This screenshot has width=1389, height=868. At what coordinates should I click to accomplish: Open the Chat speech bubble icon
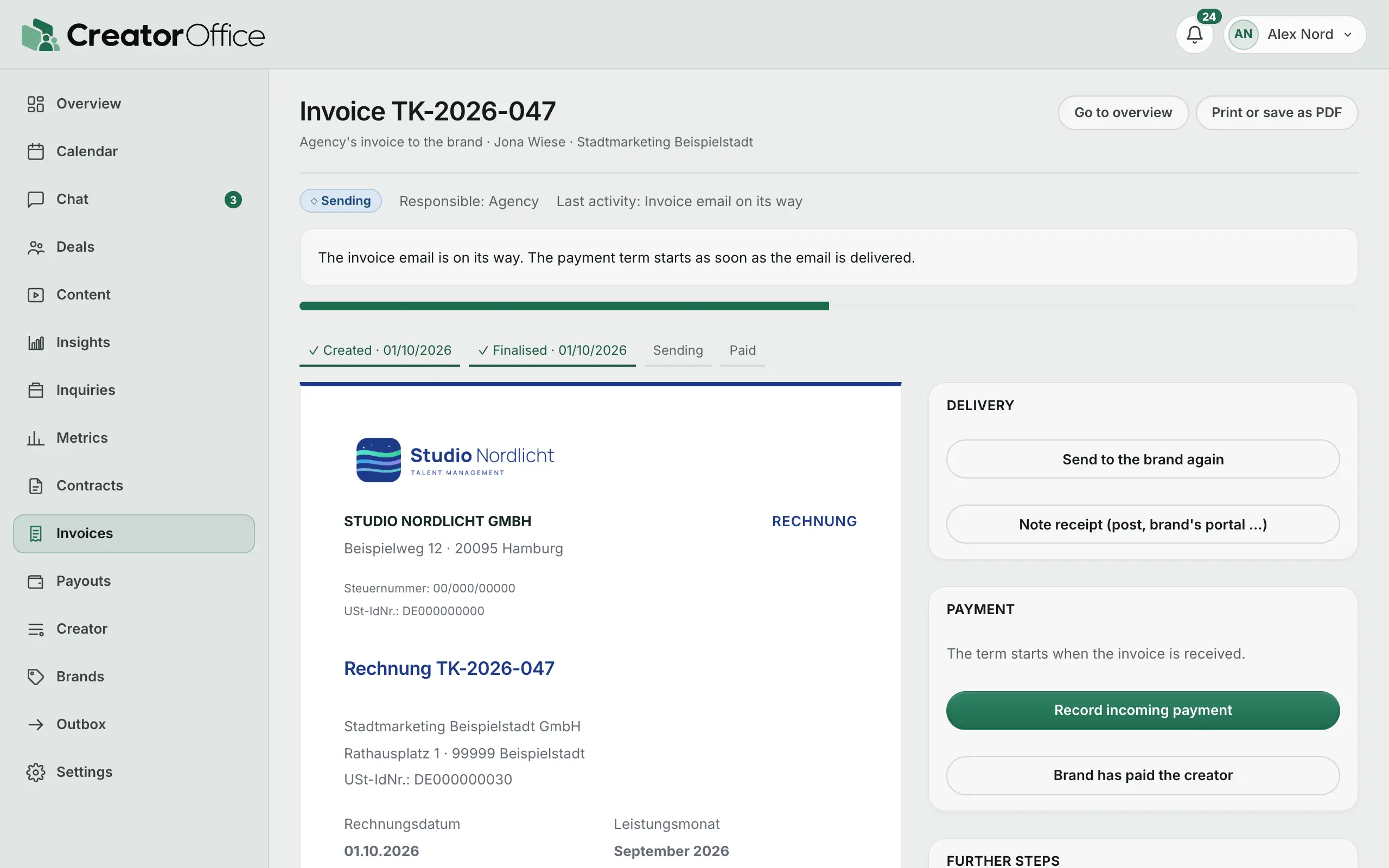coord(36,199)
